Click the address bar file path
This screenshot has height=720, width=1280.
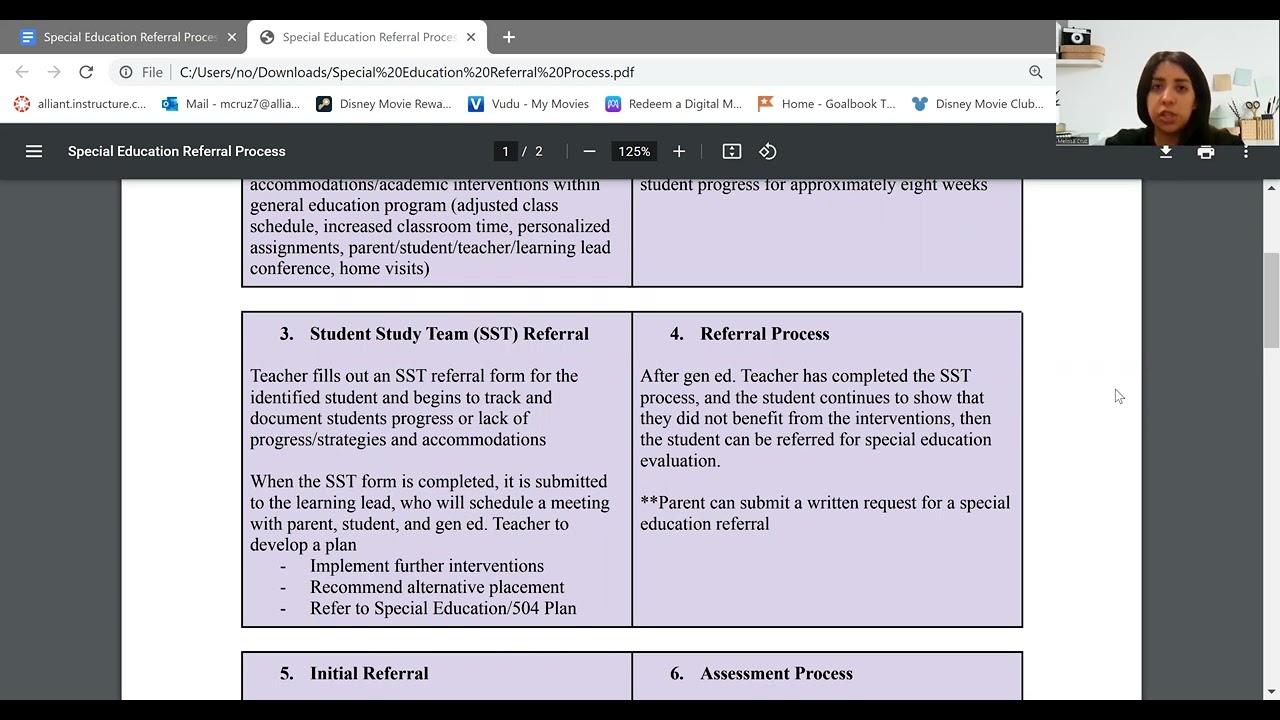click(x=407, y=72)
